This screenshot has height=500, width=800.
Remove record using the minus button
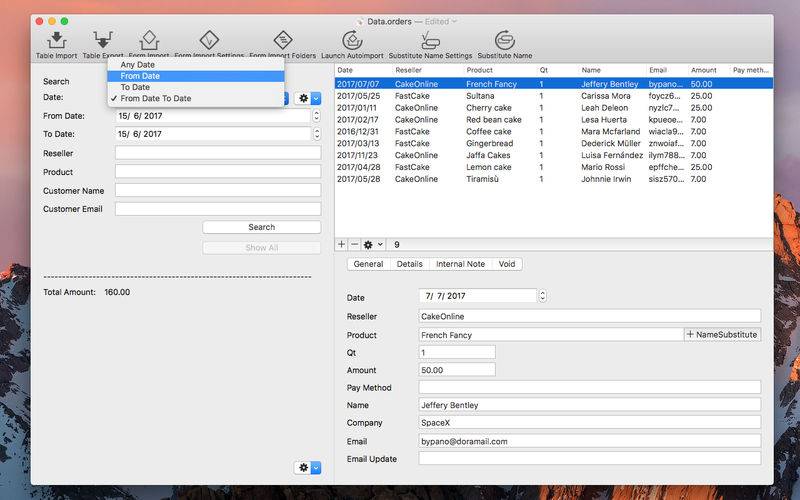[355, 244]
